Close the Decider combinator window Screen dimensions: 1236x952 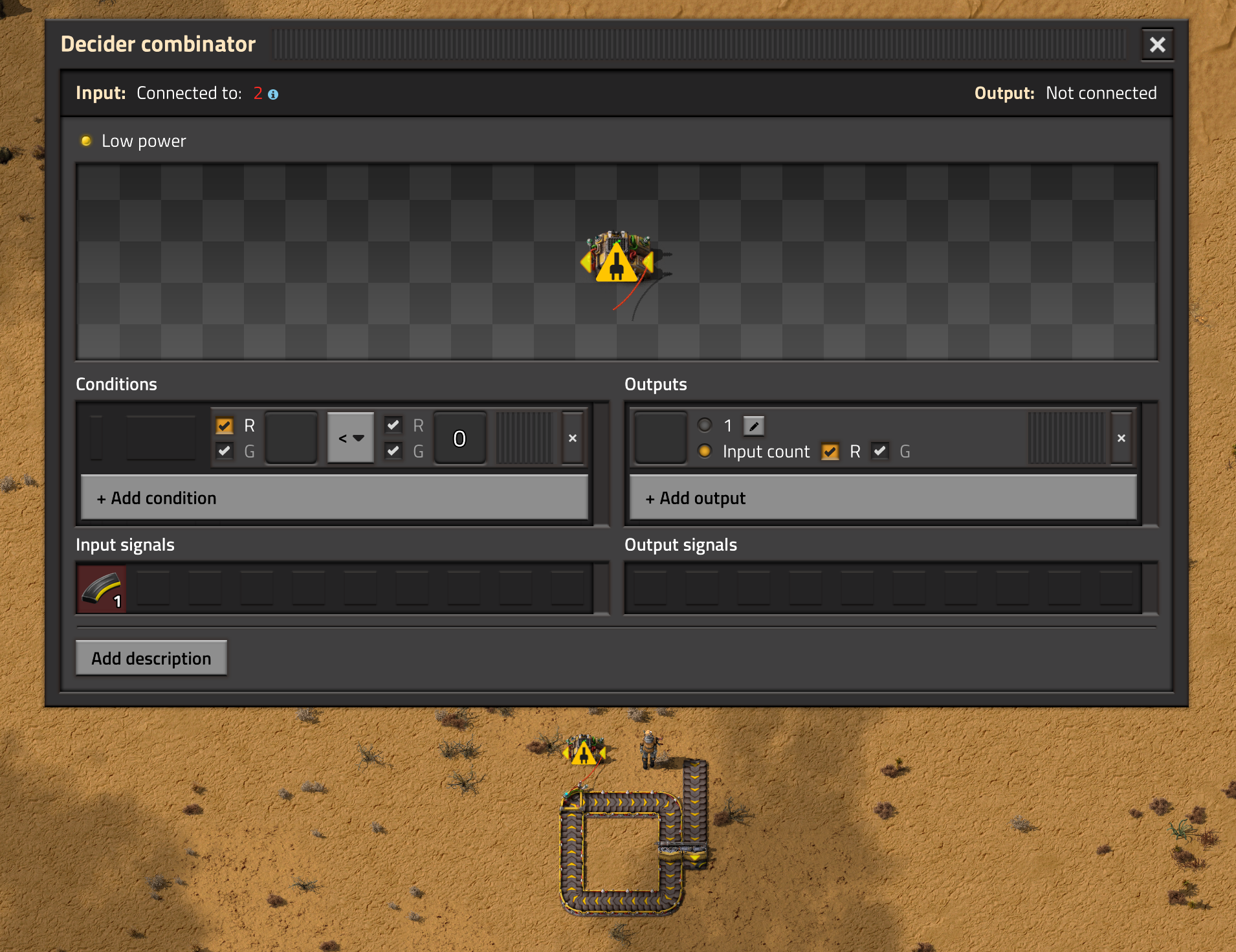point(1157,45)
